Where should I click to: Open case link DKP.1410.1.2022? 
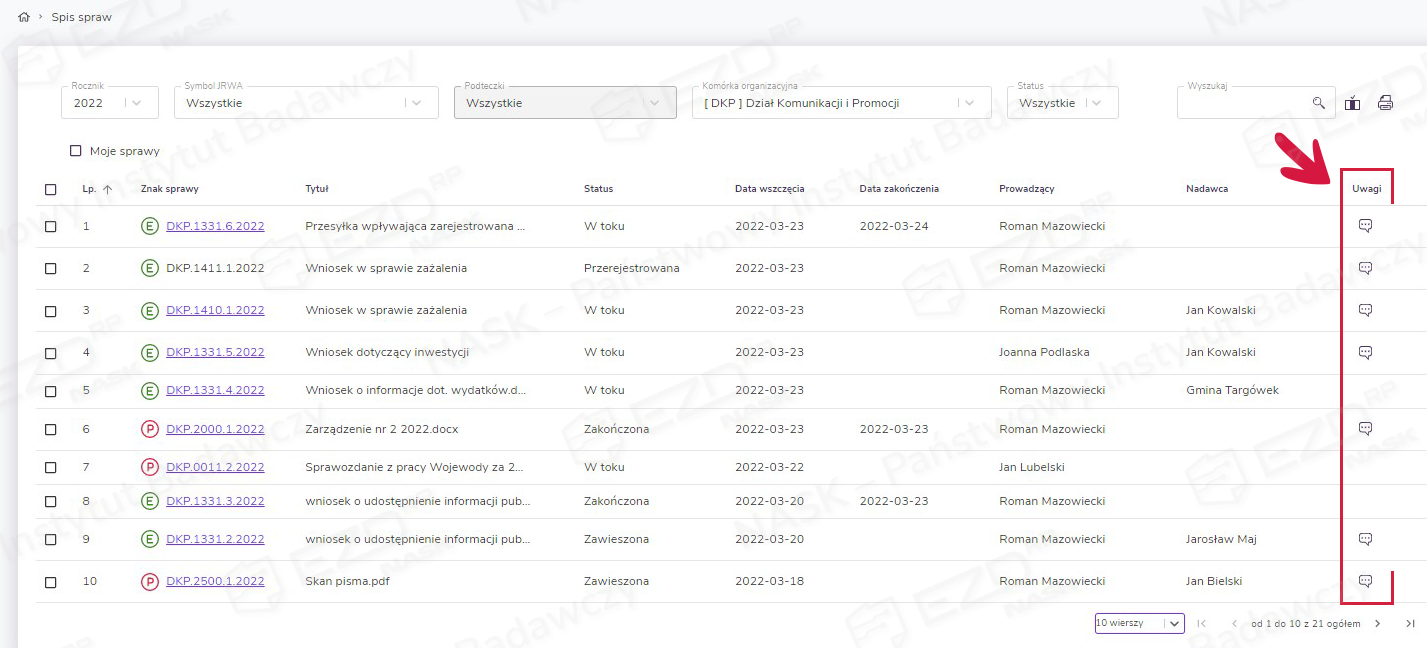(215, 310)
